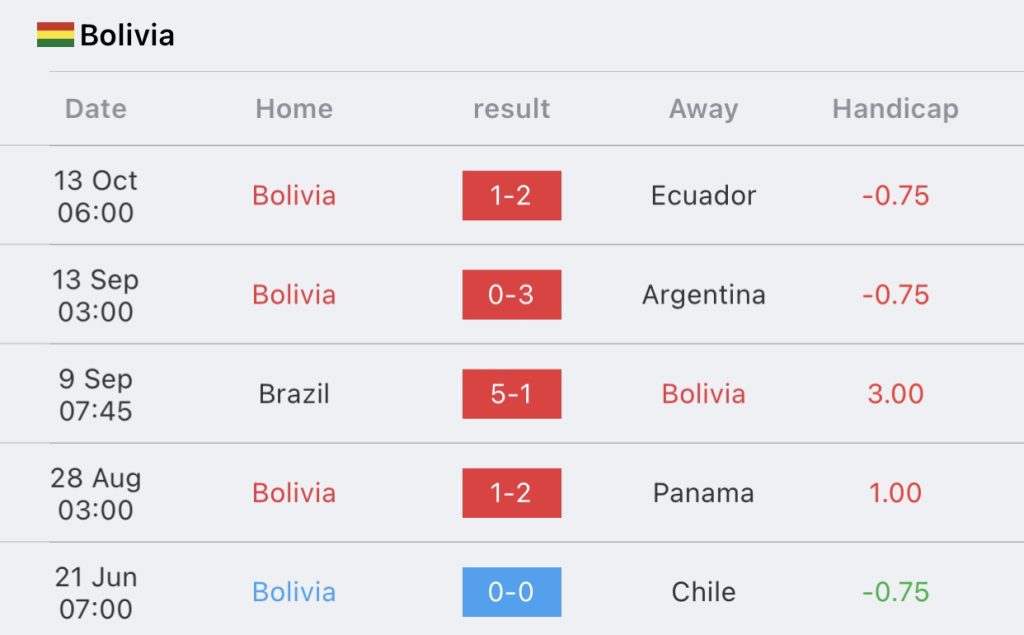This screenshot has height=635, width=1024.
Task: Click the Bolivia flag icon
Action: (x=56, y=35)
